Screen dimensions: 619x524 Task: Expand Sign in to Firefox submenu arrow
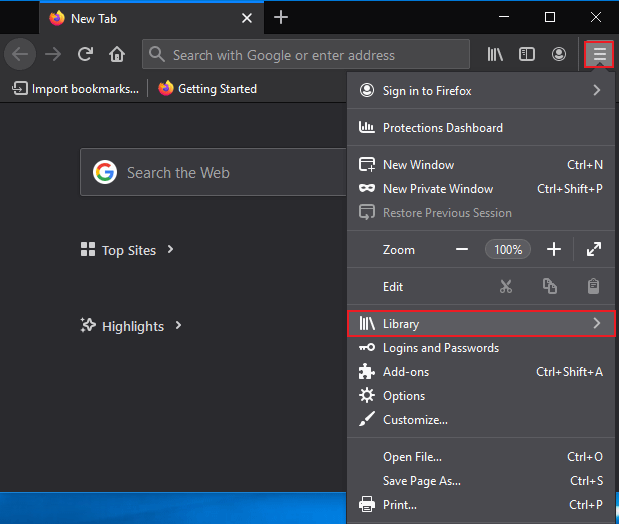point(597,90)
